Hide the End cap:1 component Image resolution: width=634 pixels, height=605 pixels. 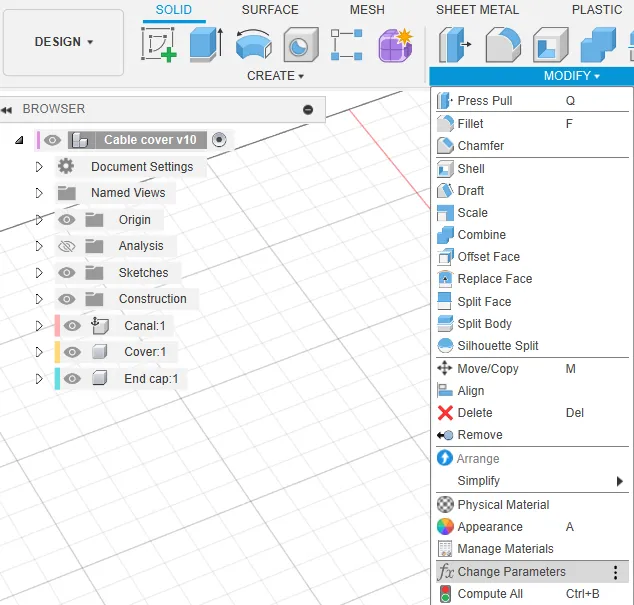point(72,379)
